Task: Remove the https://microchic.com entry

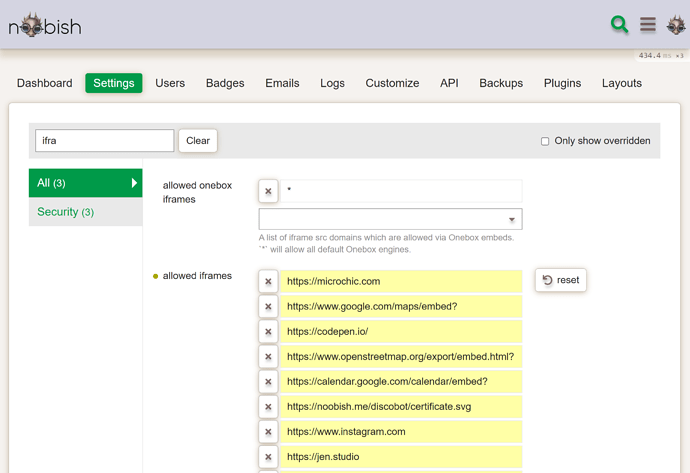Action: pos(268,281)
